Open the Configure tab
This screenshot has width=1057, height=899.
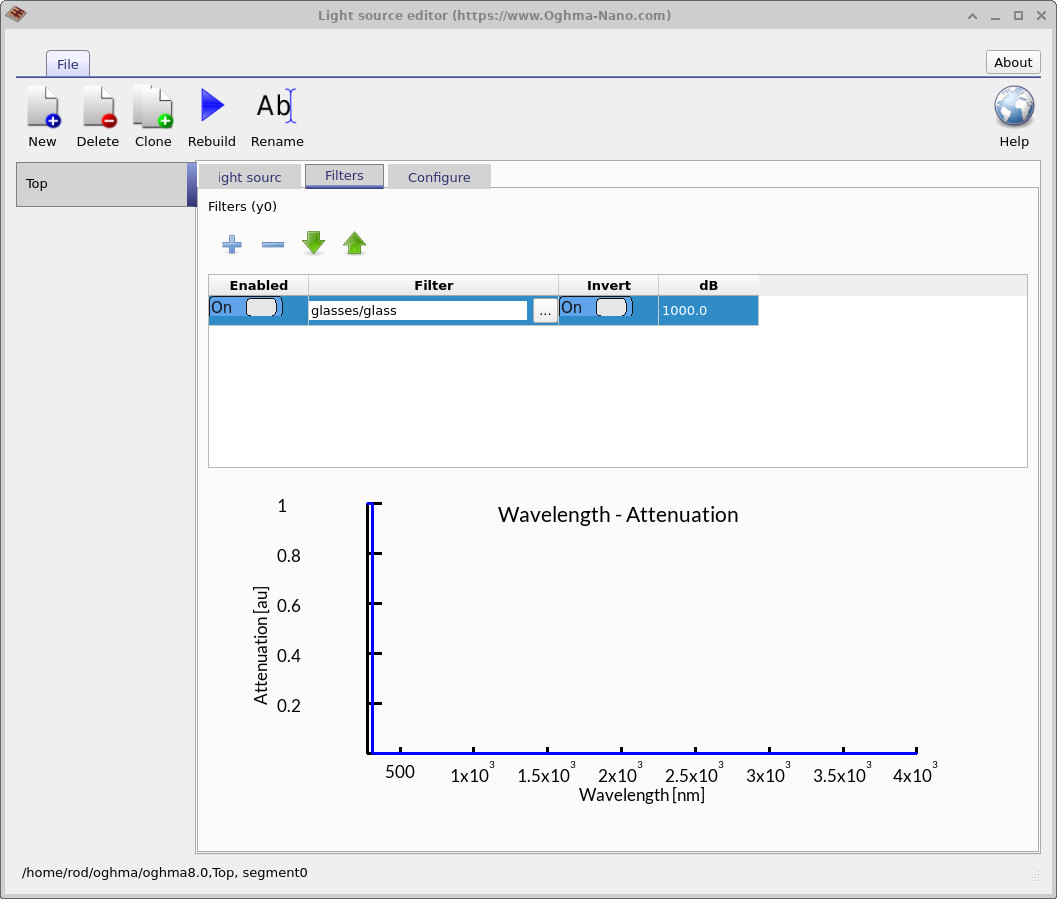coord(439,175)
